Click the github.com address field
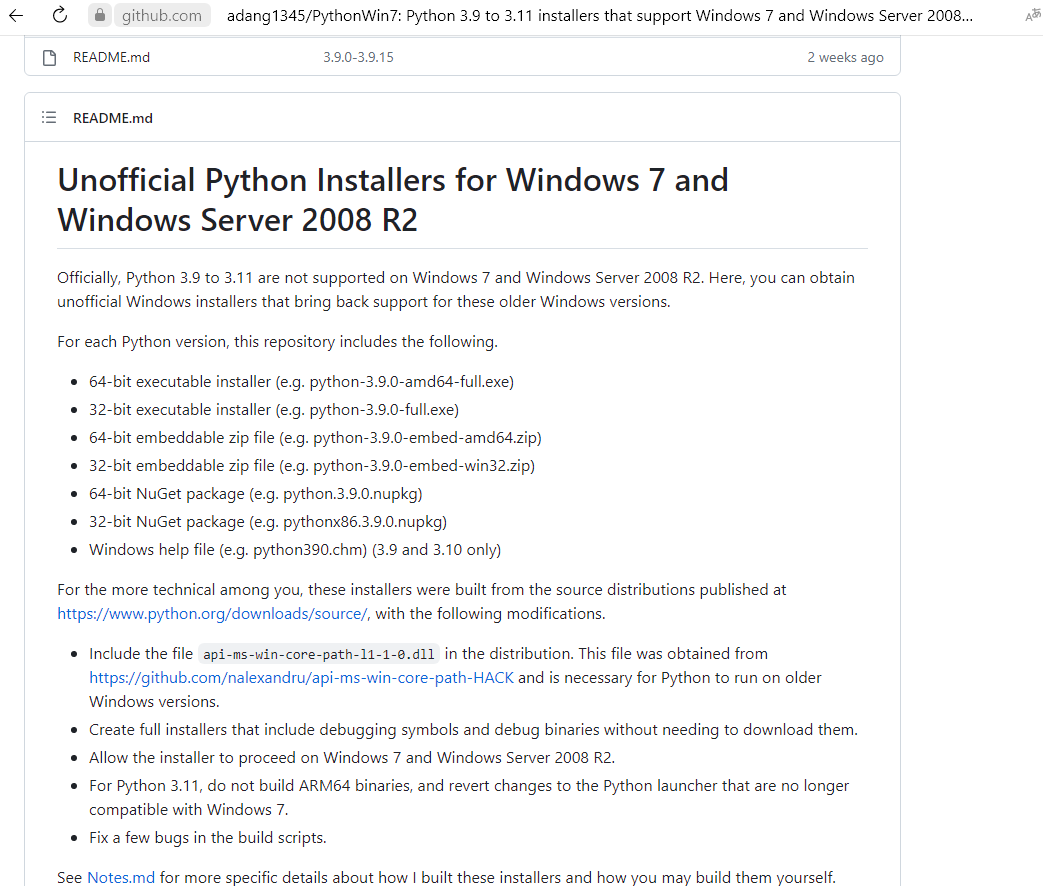This screenshot has height=886, width=1043. (x=161, y=15)
